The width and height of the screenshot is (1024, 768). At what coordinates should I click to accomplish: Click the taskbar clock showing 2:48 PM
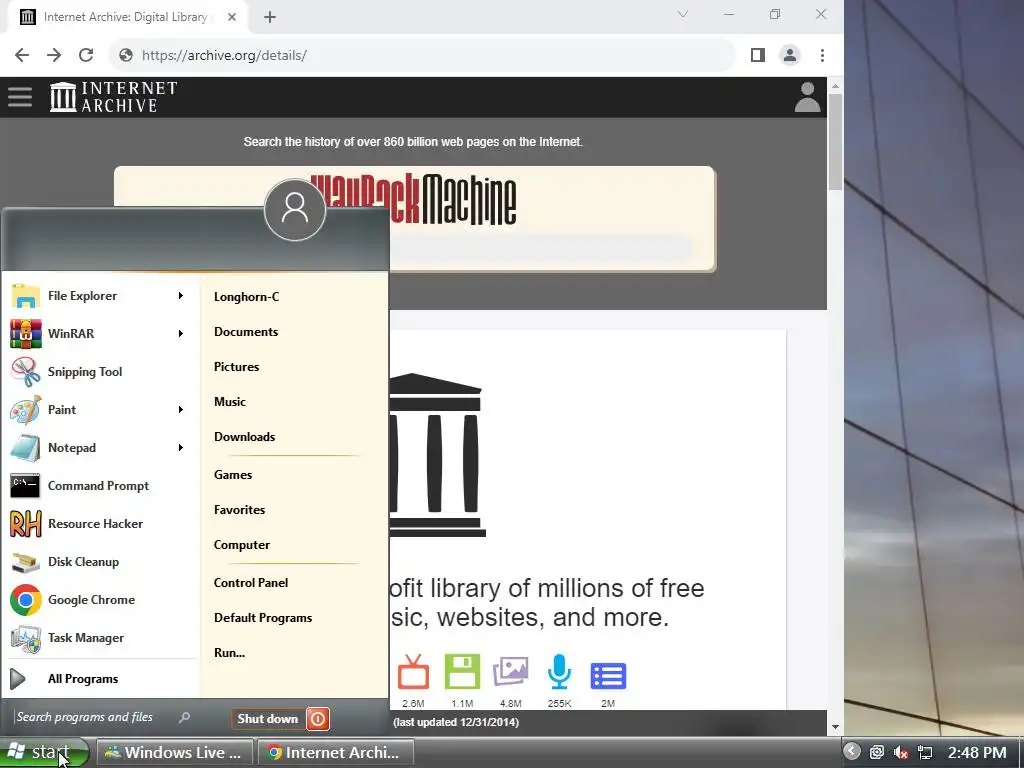pos(976,752)
